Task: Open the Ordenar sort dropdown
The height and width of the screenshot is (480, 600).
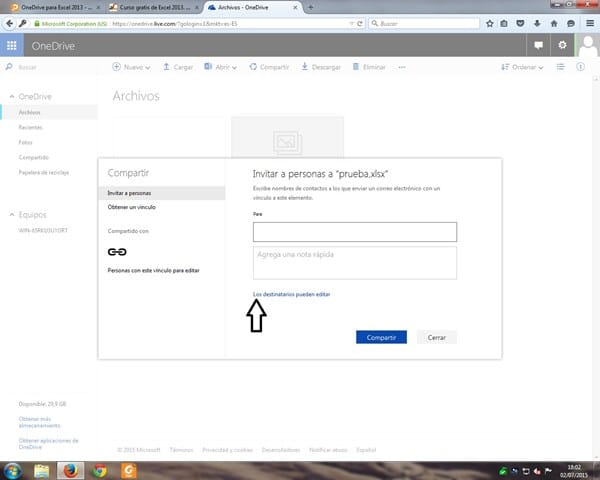Action: coord(522,67)
